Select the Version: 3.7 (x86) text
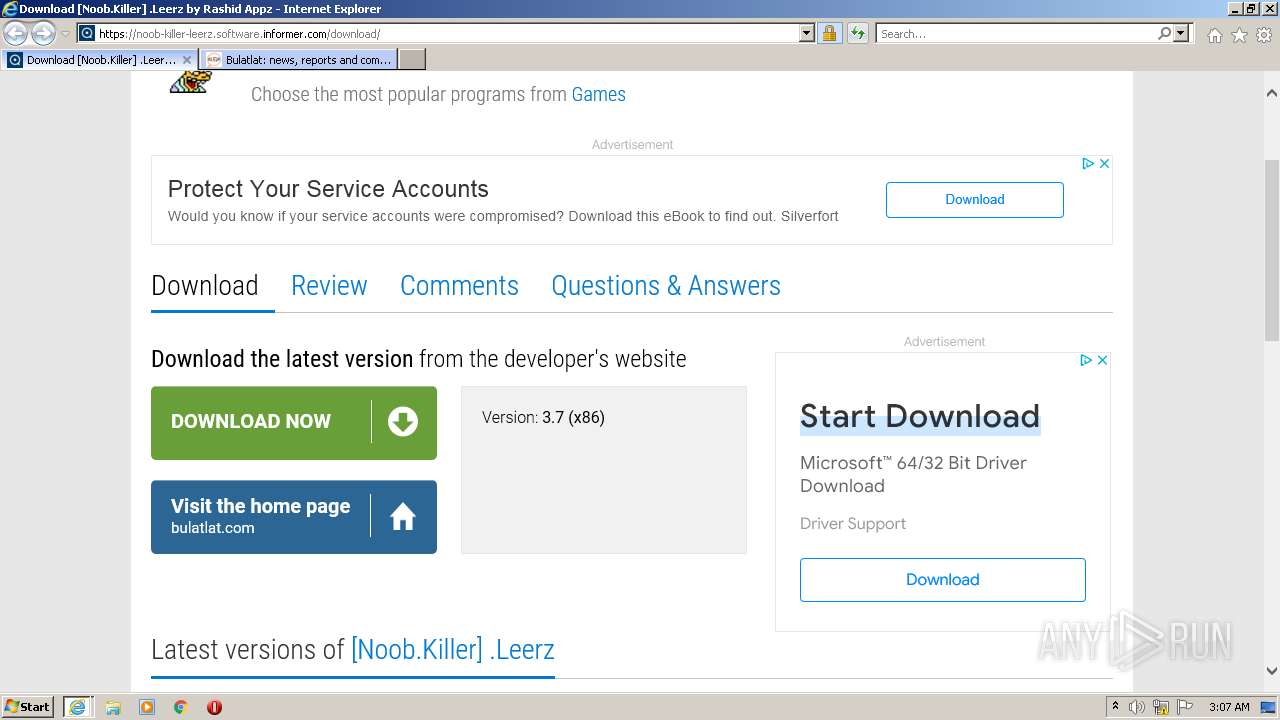Image resolution: width=1280 pixels, height=720 pixels. click(543, 418)
